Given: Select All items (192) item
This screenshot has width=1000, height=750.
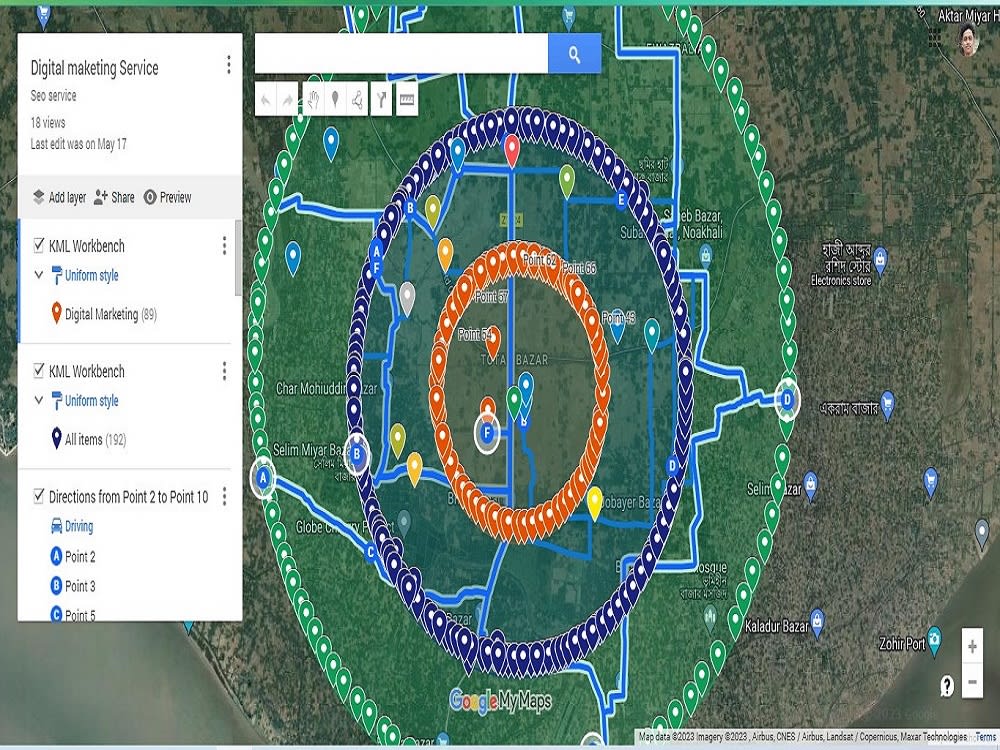Looking at the screenshot, I should coord(88,439).
